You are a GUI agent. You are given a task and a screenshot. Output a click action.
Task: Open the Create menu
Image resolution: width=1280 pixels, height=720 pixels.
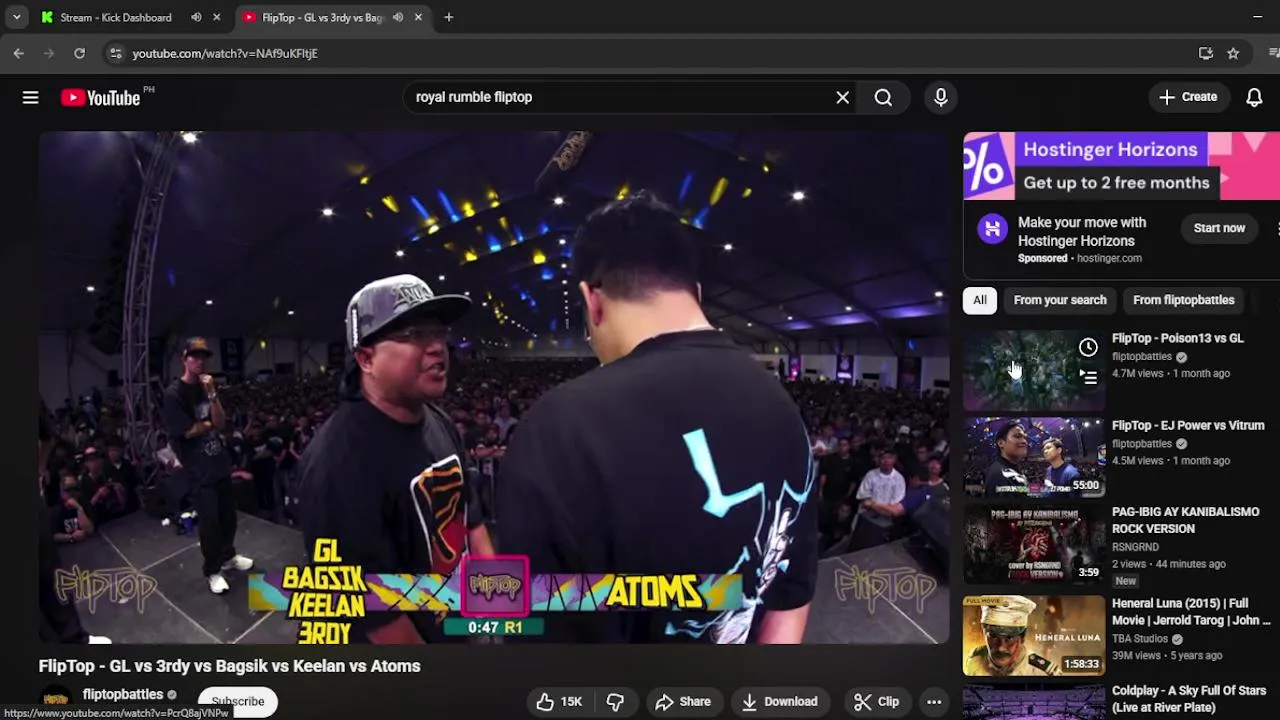tap(1188, 97)
